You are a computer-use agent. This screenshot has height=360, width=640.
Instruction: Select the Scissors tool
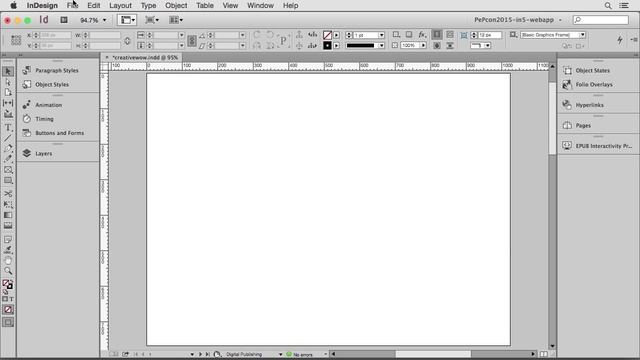click(8, 194)
